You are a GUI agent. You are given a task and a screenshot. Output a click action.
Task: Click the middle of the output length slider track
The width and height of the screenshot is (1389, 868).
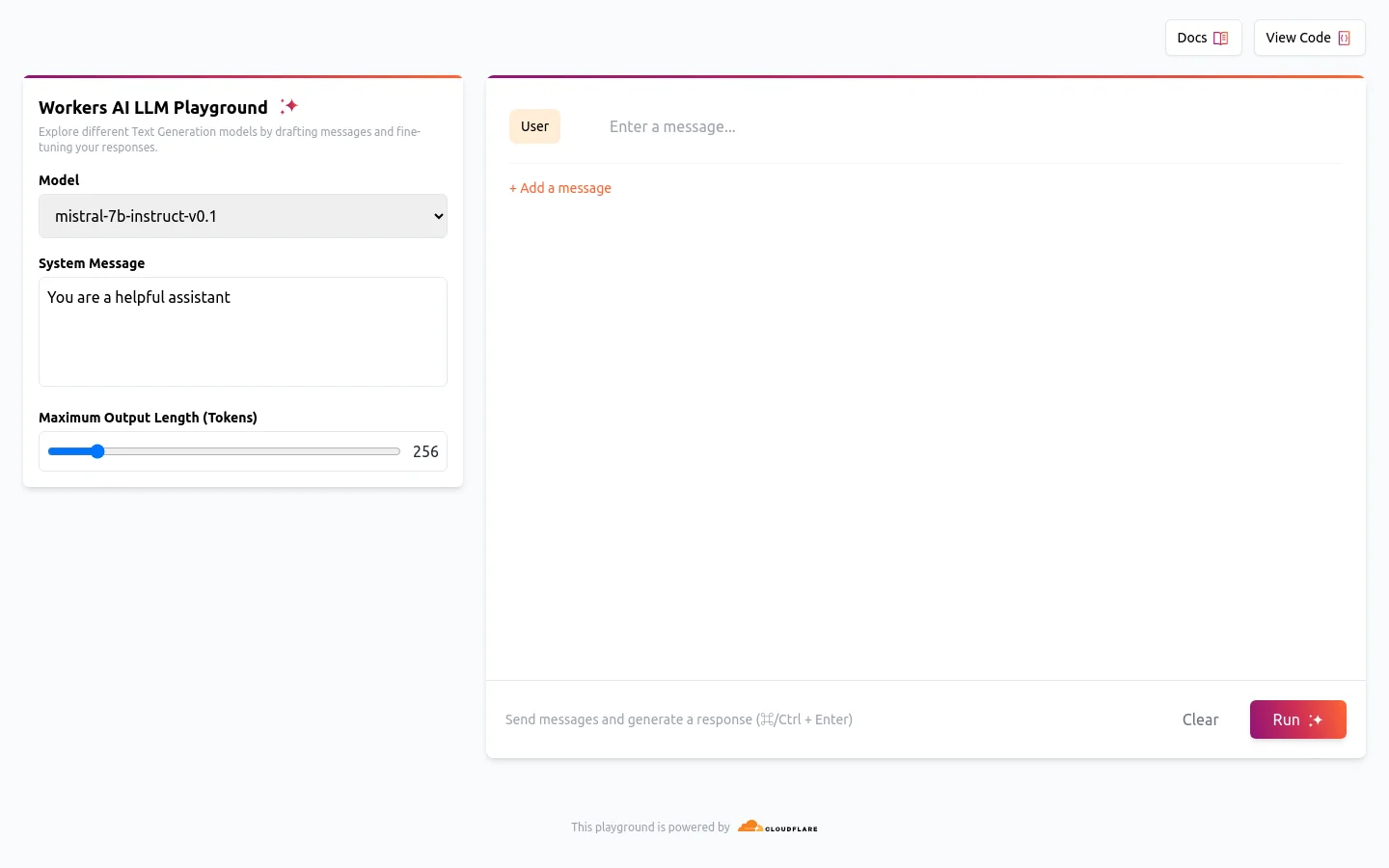click(x=224, y=451)
